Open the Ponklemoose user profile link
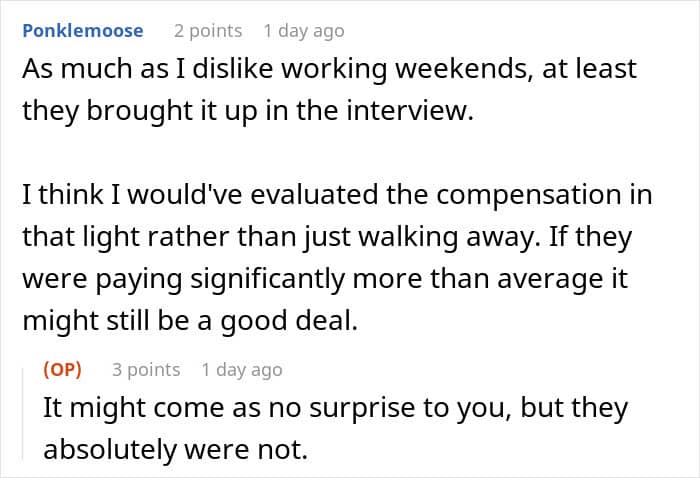Image resolution: width=700 pixels, height=478 pixels. click(x=83, y=31)
